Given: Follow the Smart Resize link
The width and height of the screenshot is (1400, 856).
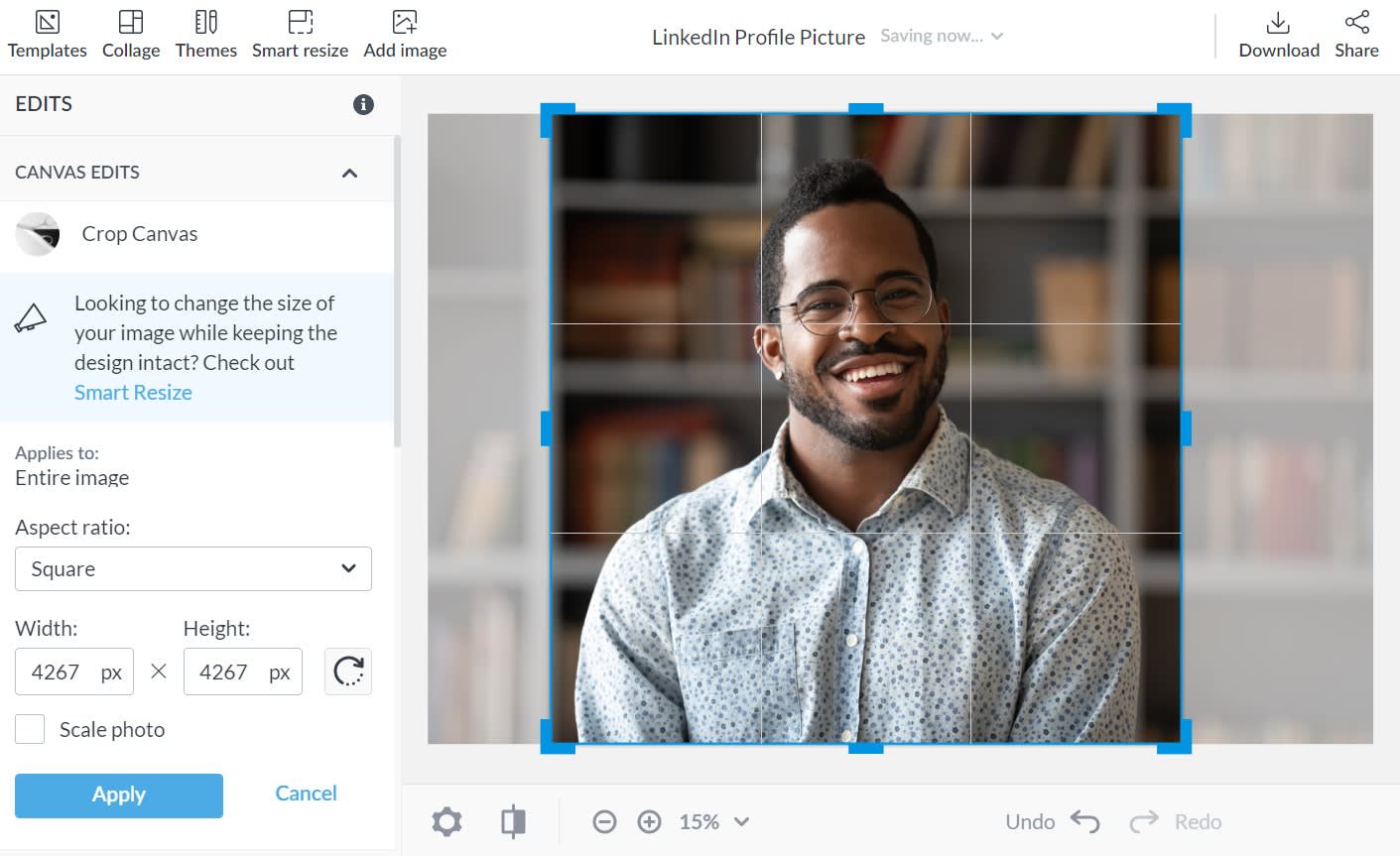Looking at the screenshot, I should point(133,392).
